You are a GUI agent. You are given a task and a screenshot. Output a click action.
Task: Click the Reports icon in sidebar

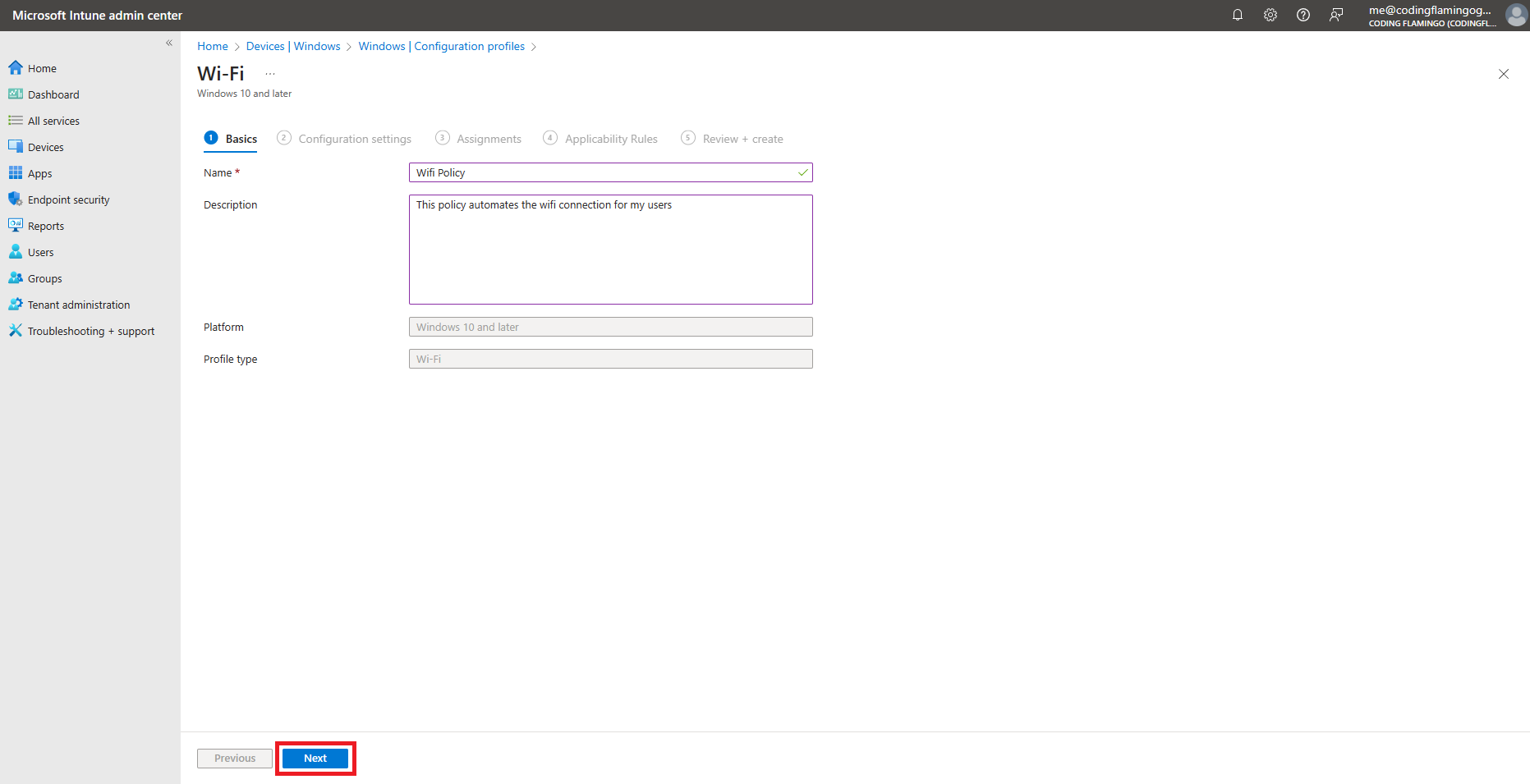click(x=16, y=225)
